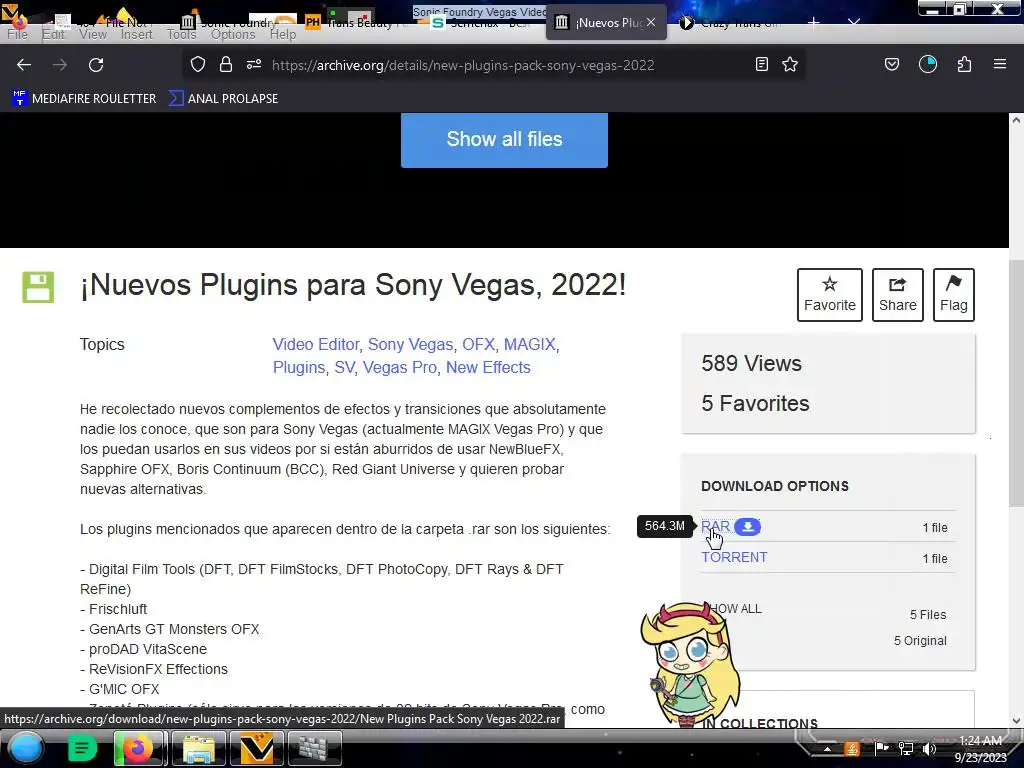This screenshot has width=1024, height=768.
Task: Open the green chat app in taskbar
Action: (x=82, y=748)
